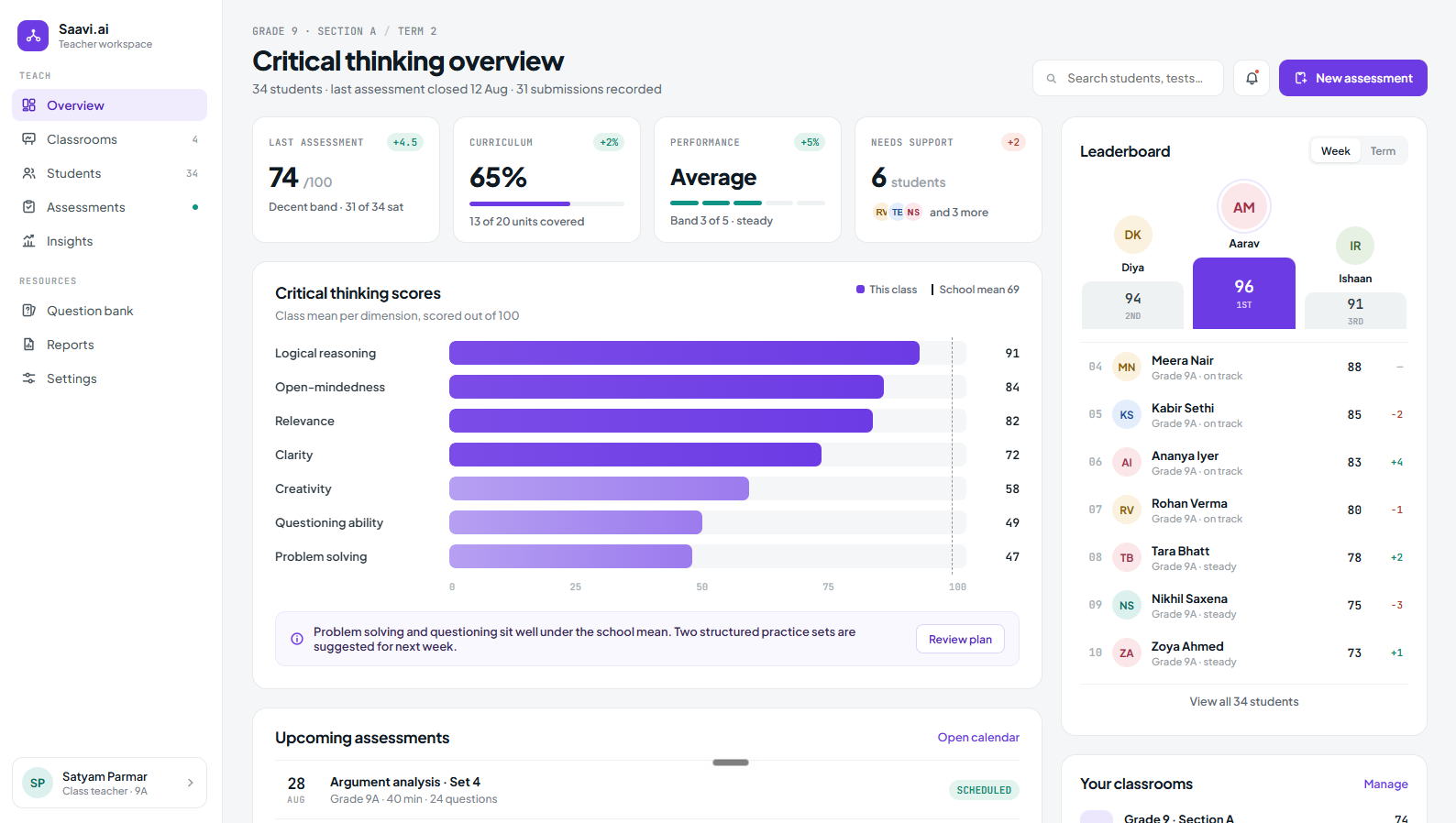Click the curriculum 65% progress bar
This screenshot has width=1456, height=823.
[546, 203]
